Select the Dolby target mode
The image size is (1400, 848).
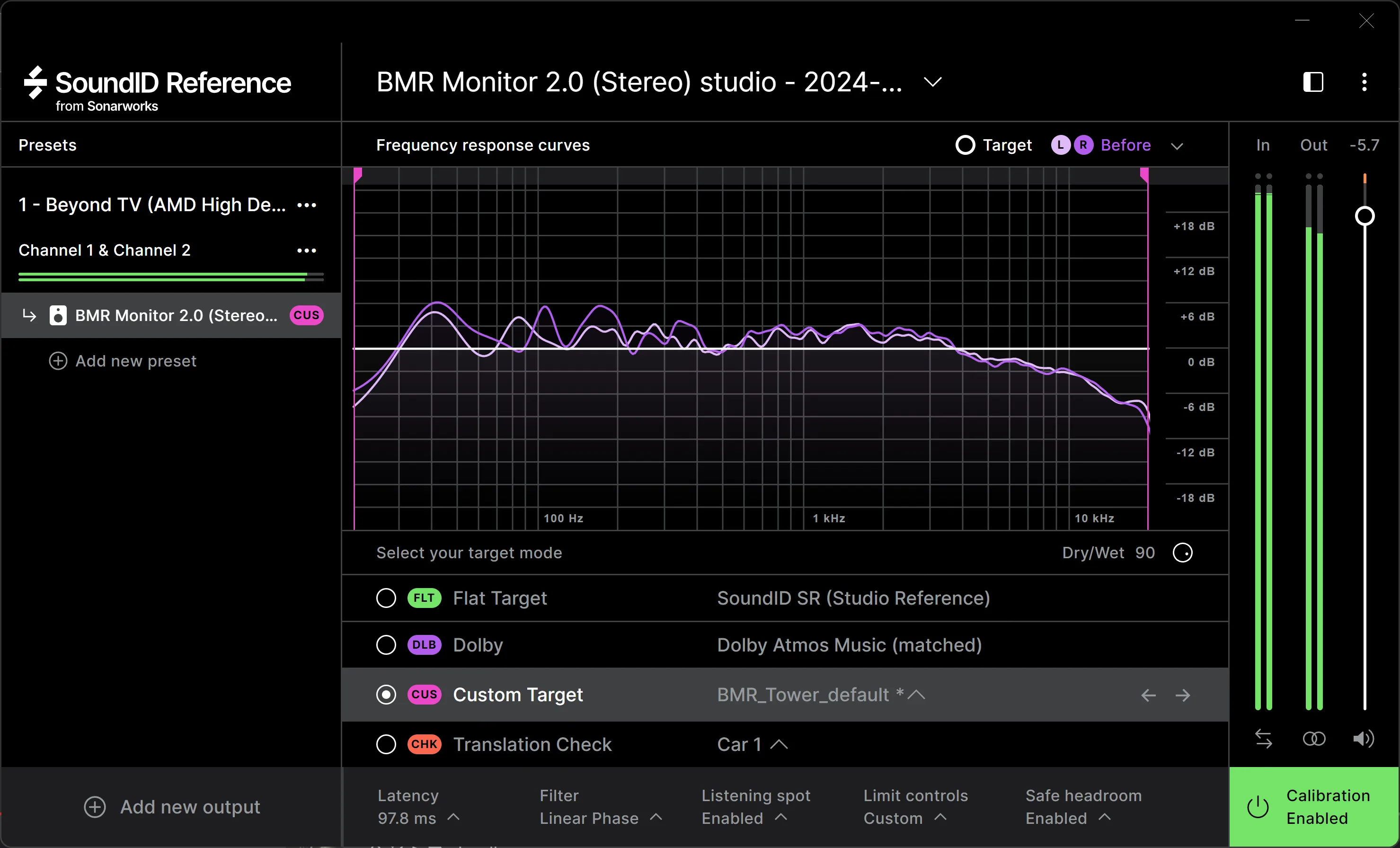tap(386, 644)
